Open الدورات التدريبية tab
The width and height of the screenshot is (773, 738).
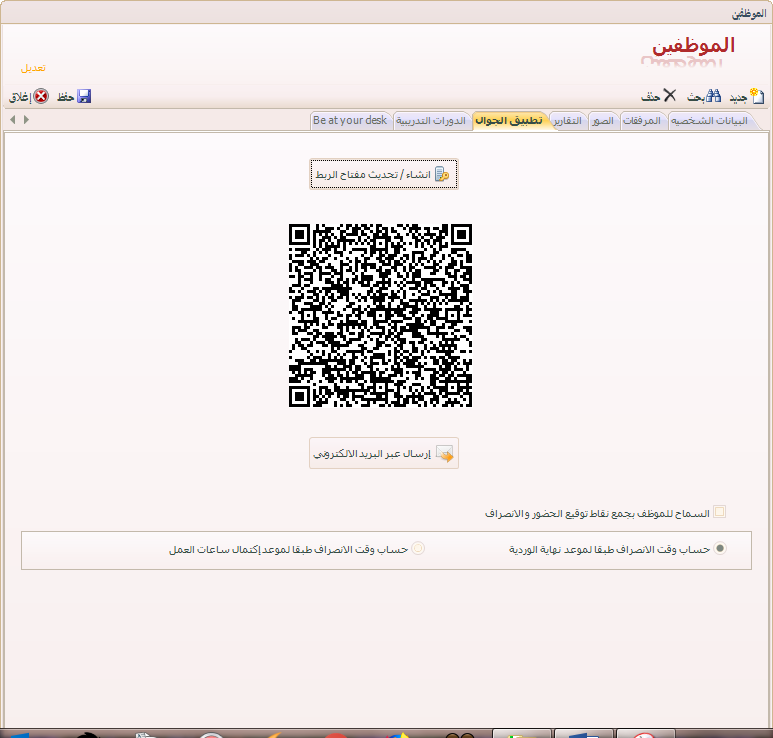pyautogui.click(x=431, y=121)
